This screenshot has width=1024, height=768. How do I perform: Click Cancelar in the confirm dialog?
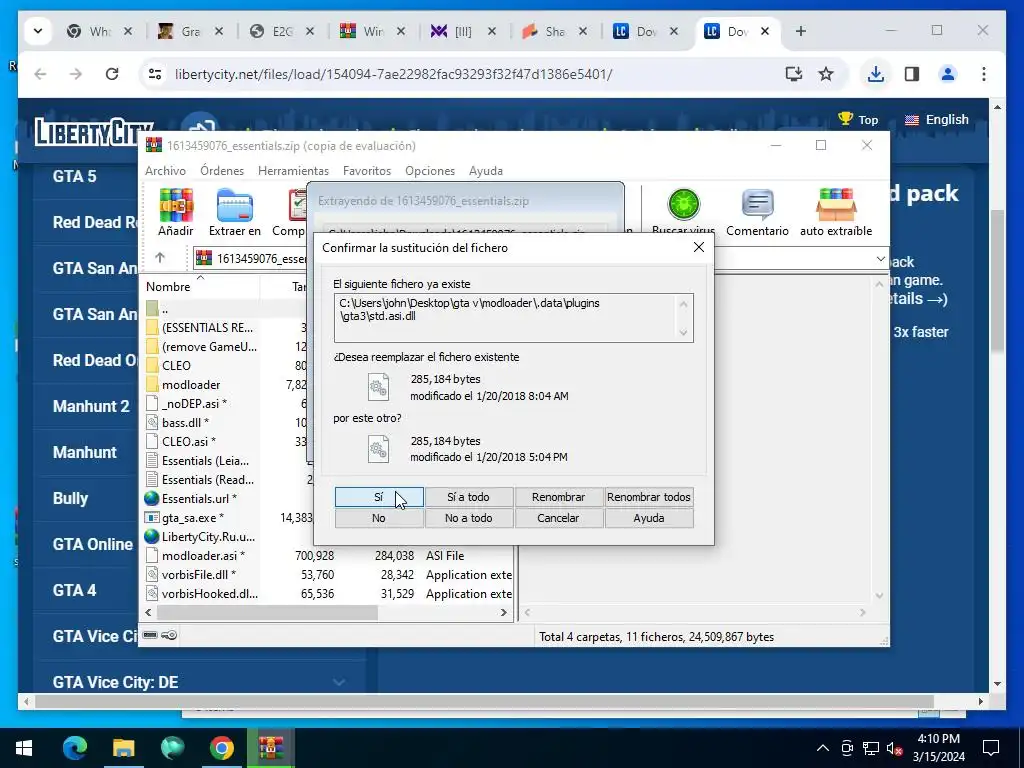click(558, 518)
